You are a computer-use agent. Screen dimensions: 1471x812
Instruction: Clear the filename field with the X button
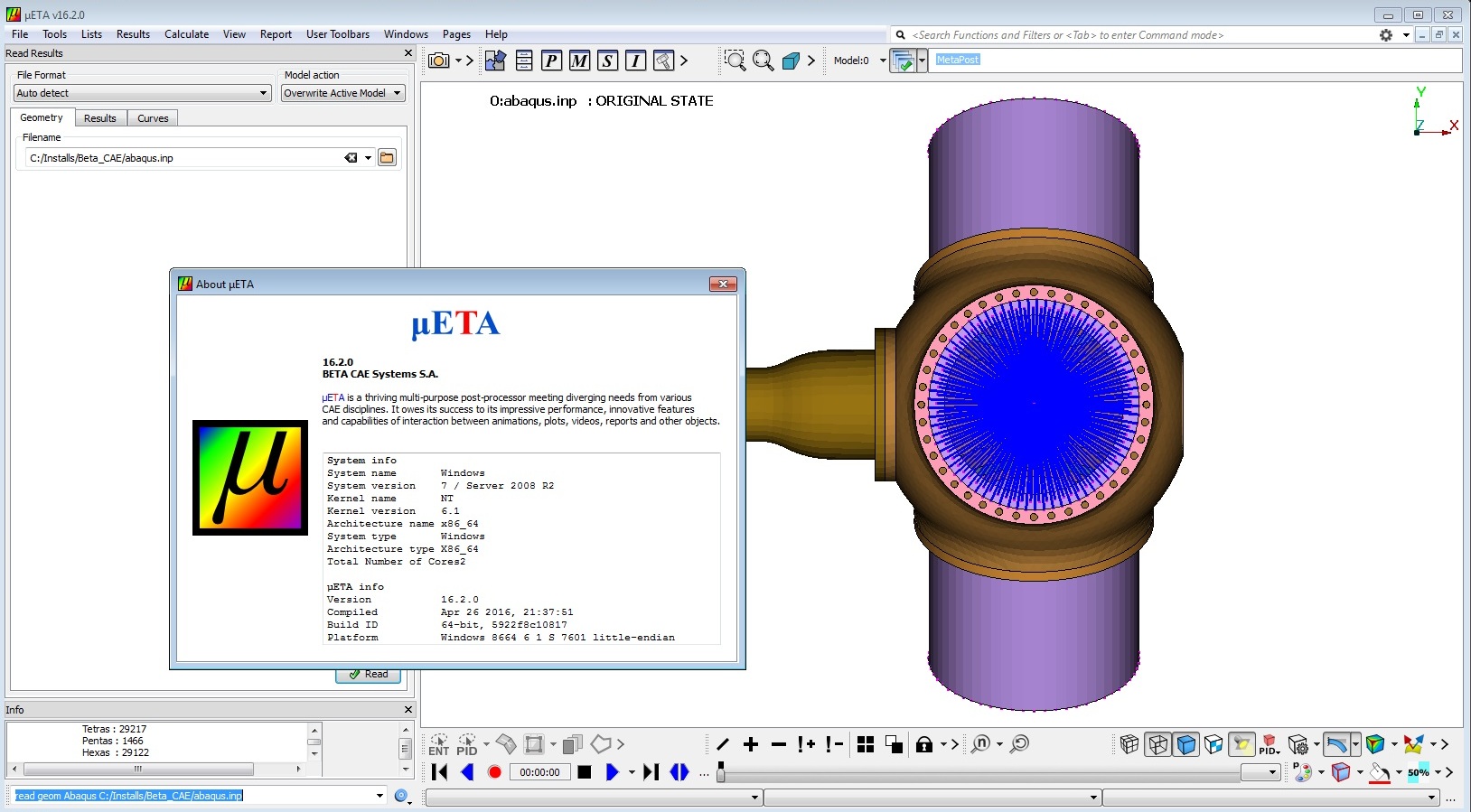(x=351, y=158)
